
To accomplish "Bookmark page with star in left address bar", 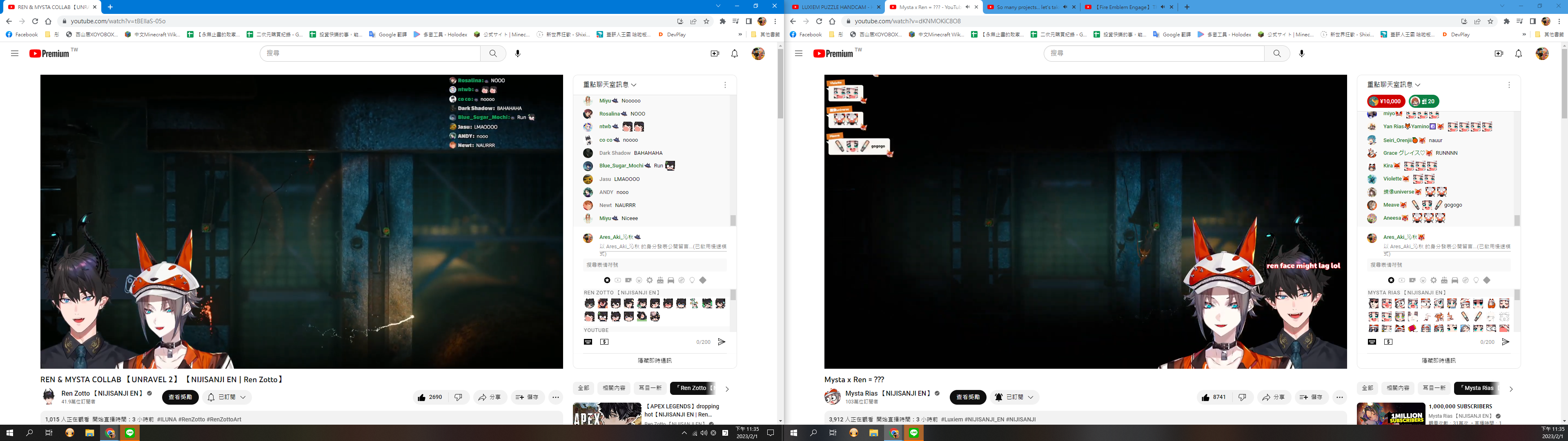I will pyautogui.click(x=707, y=21).
